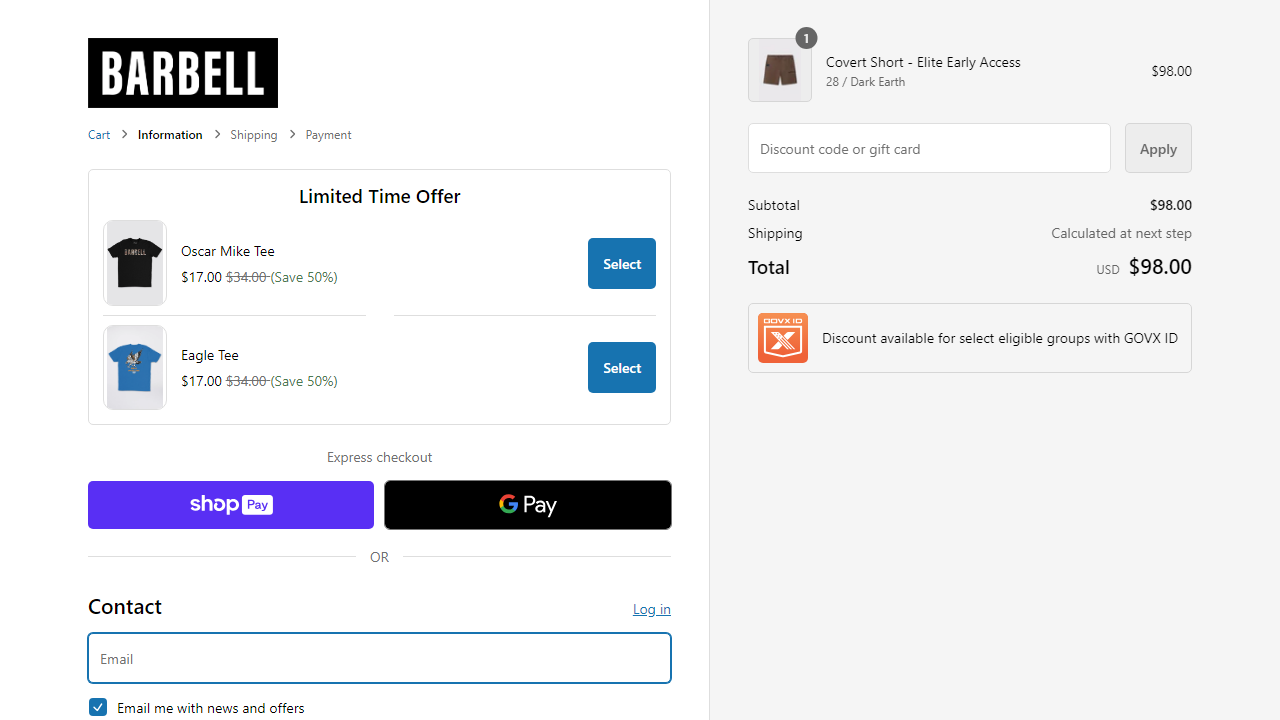This screenshot has height=720, width=1280.
Task: Focus the Email input field
Action: (380, 658)
